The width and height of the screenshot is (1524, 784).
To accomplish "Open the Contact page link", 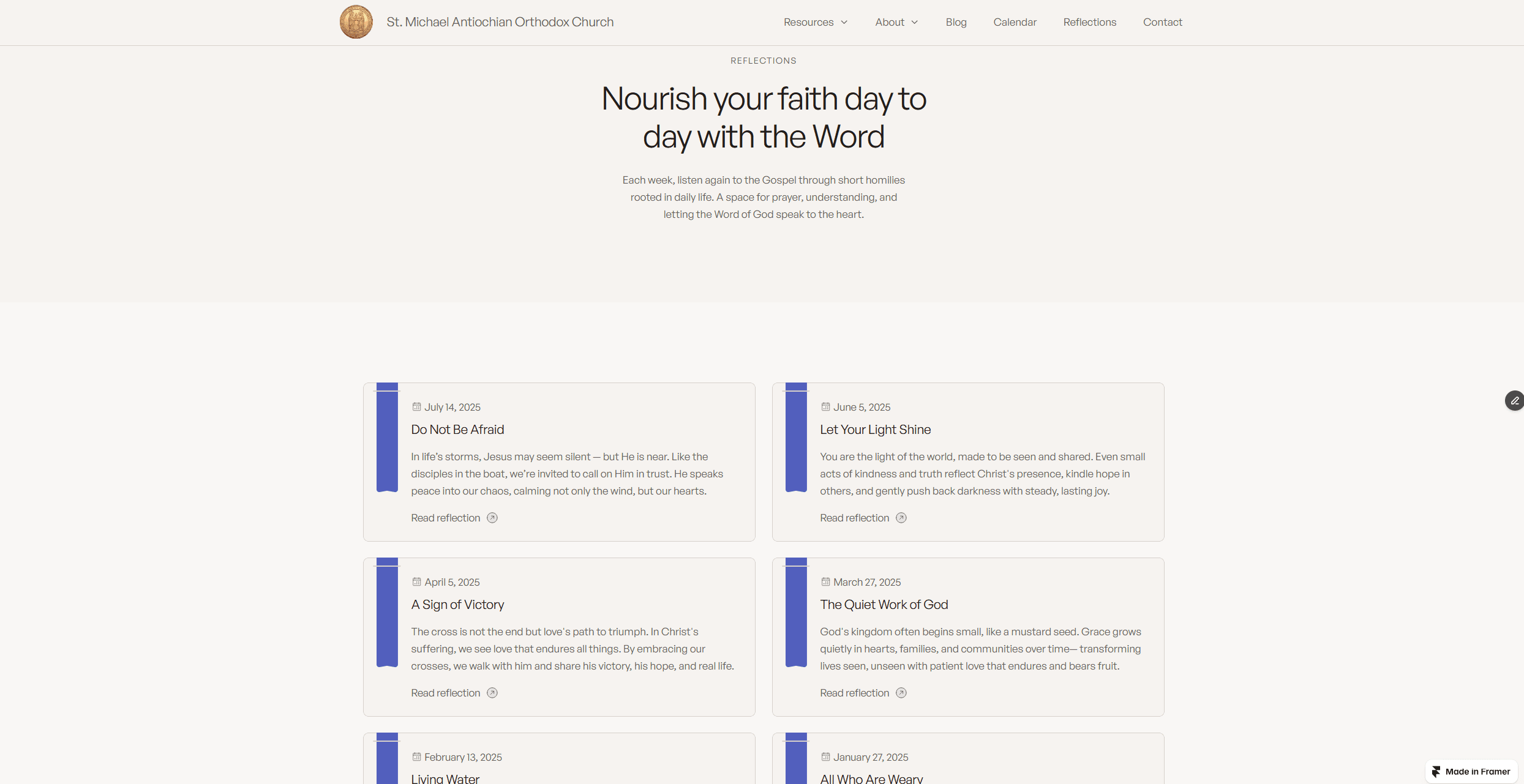I will [1162, 22].
